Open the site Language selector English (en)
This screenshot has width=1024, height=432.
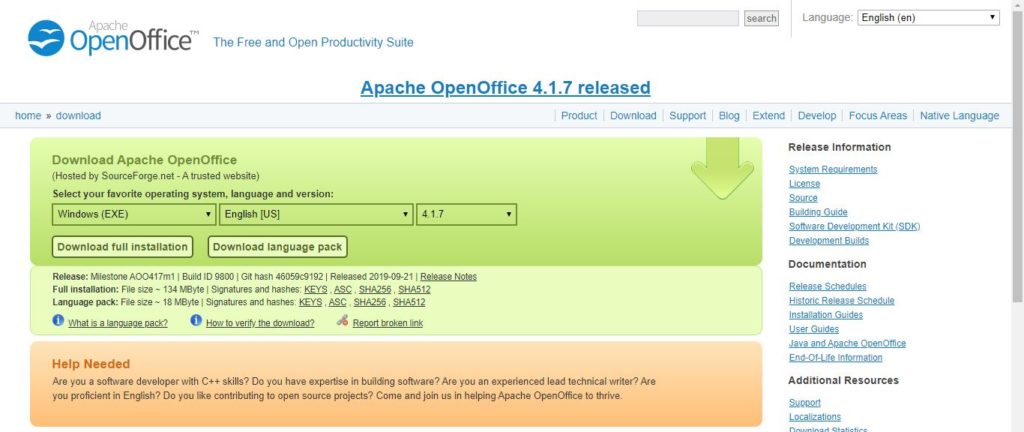[928, 18]
